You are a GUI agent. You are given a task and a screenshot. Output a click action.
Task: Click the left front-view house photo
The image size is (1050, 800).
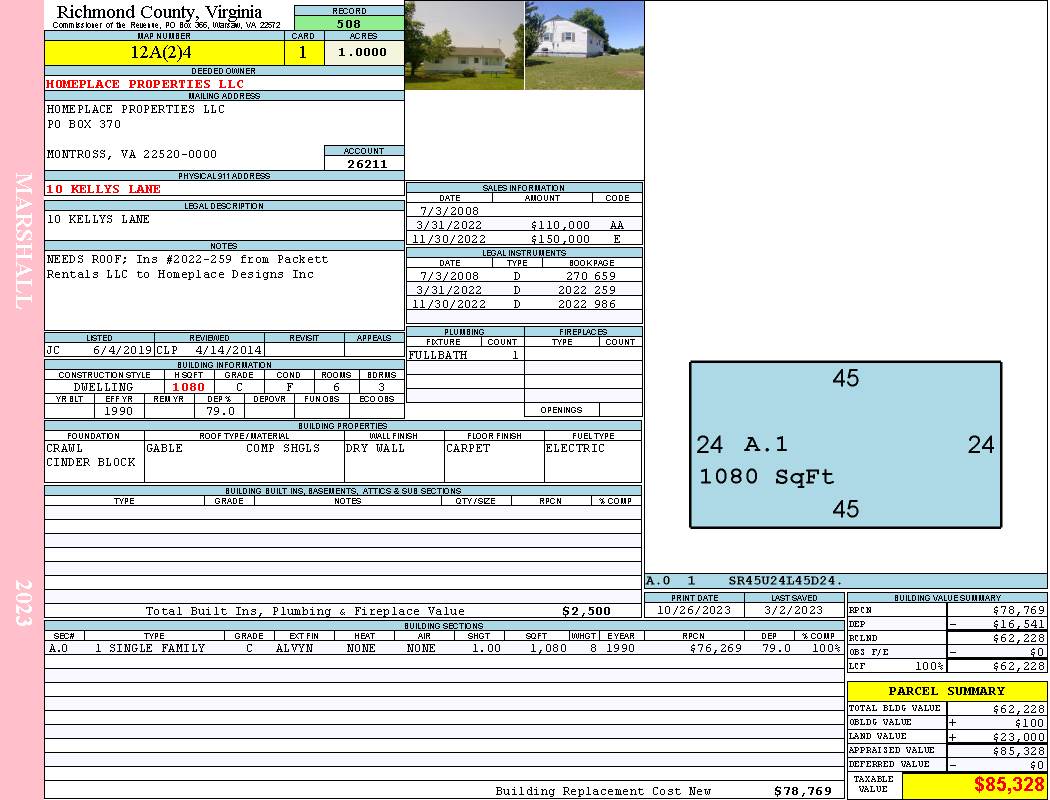(x=464, y=45)
